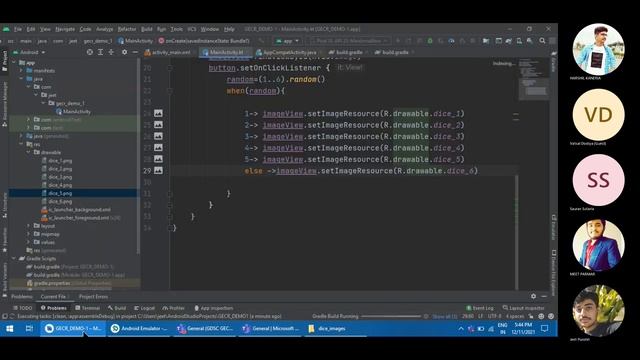Image resolution: width=640 pixels, height=360 pixels.
Task: Click gutter image icon on line dice_1
Action: (158, 113)
